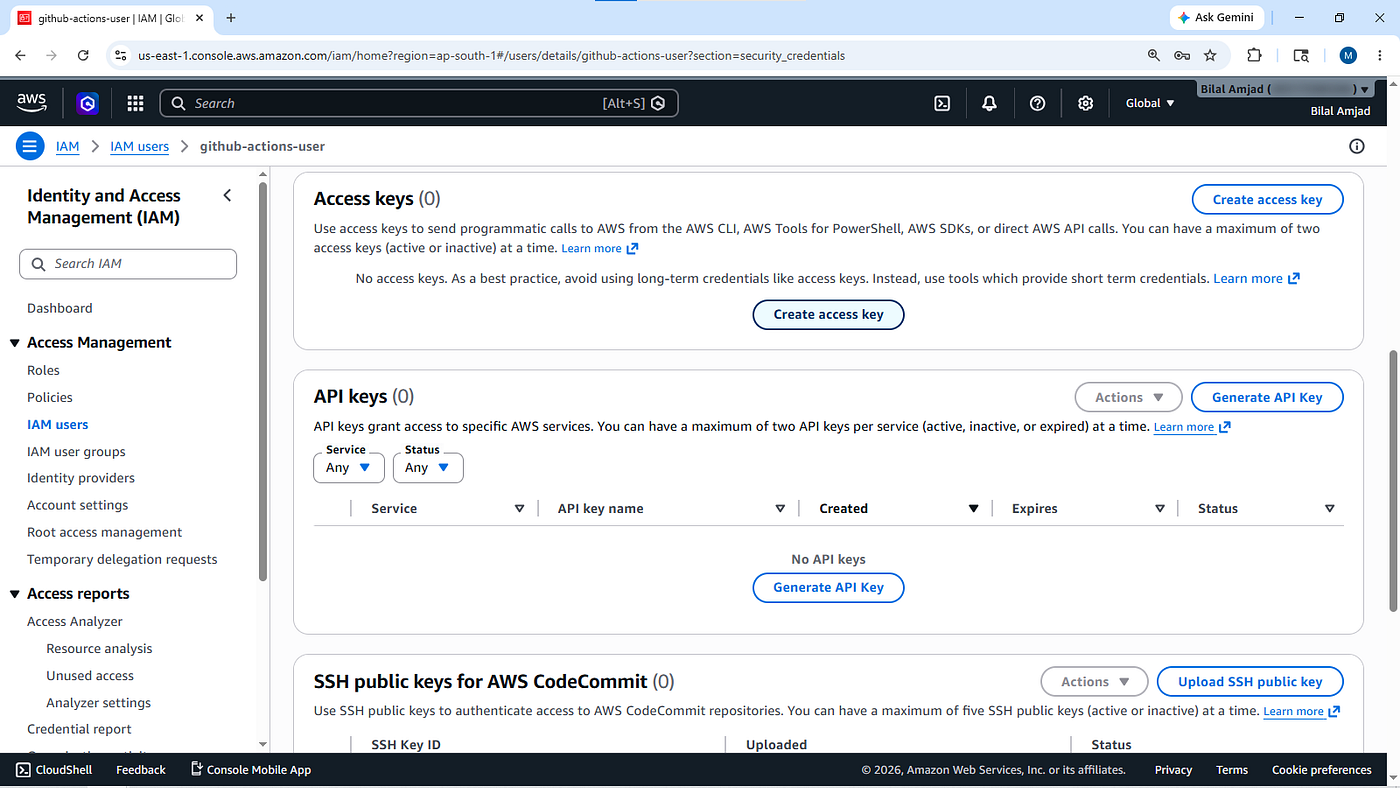Click Create access key in the Access keys header
The width and height of the screenshot is (1400, 788).
pos(1267,199)
